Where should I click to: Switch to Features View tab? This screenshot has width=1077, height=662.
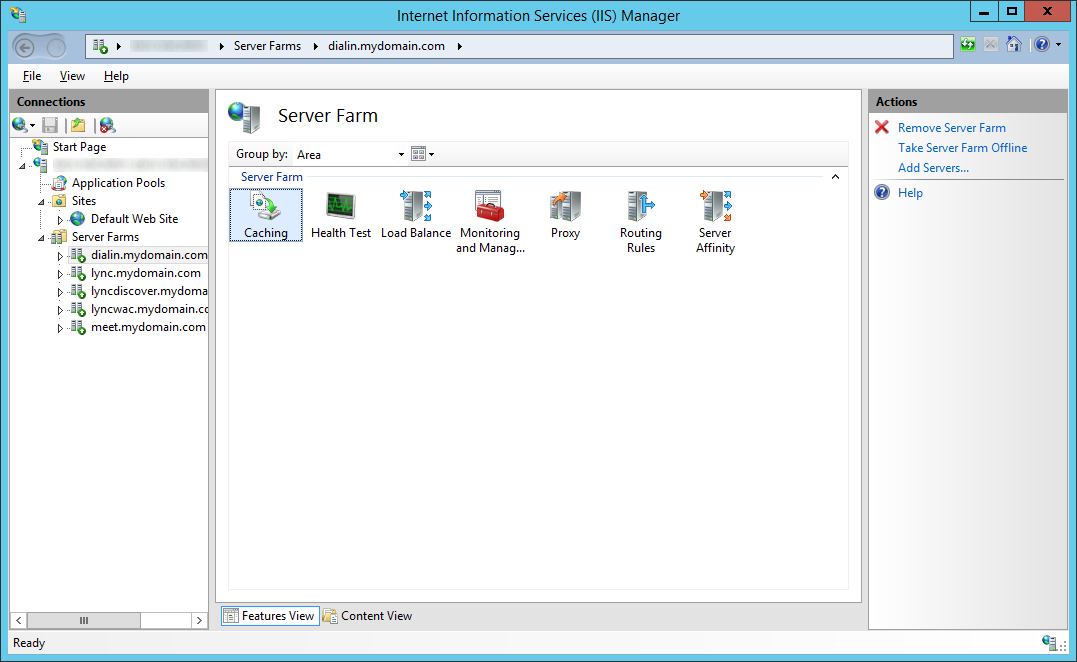coord(270,616)
